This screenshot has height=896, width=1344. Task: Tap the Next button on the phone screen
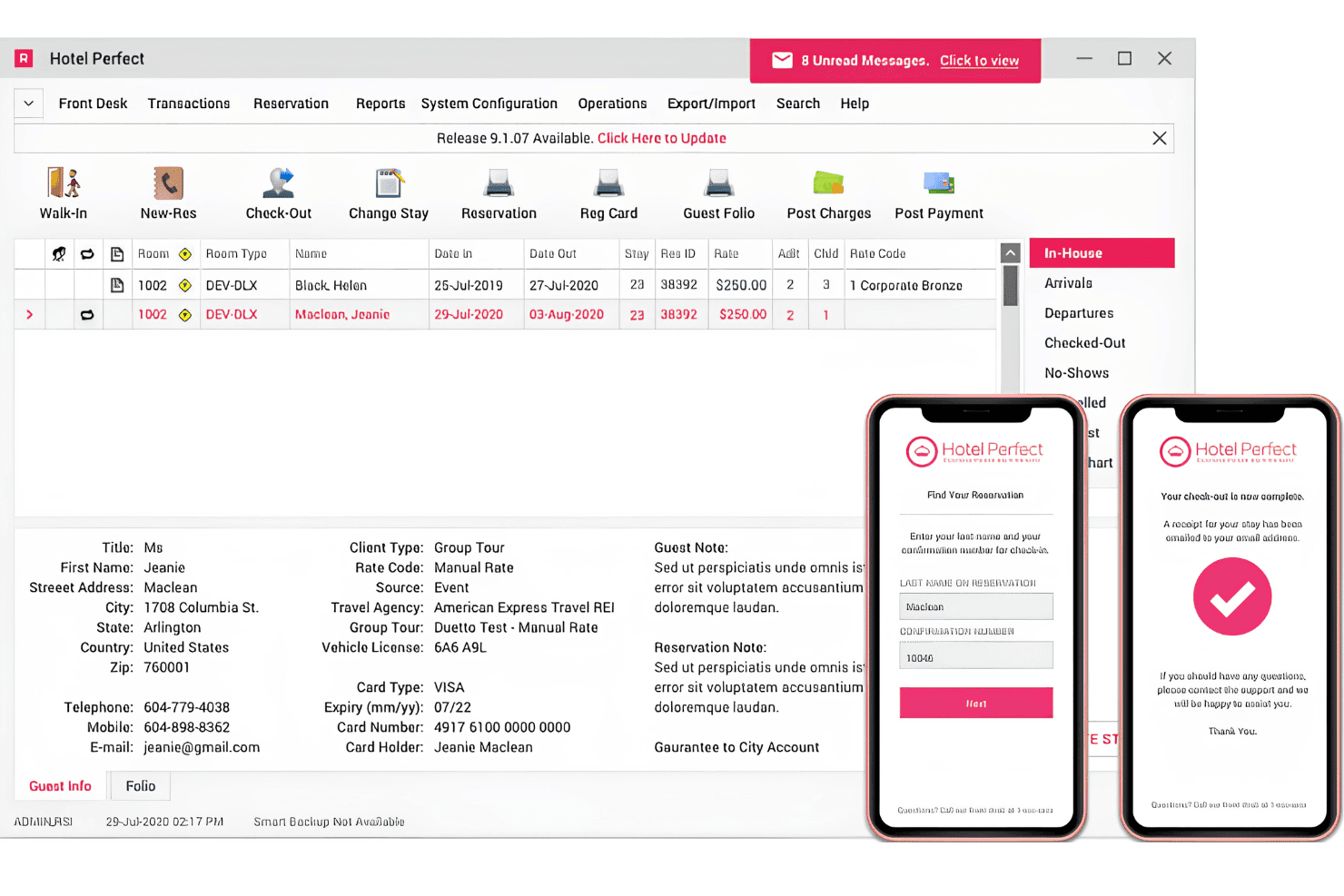pos(976,703)
